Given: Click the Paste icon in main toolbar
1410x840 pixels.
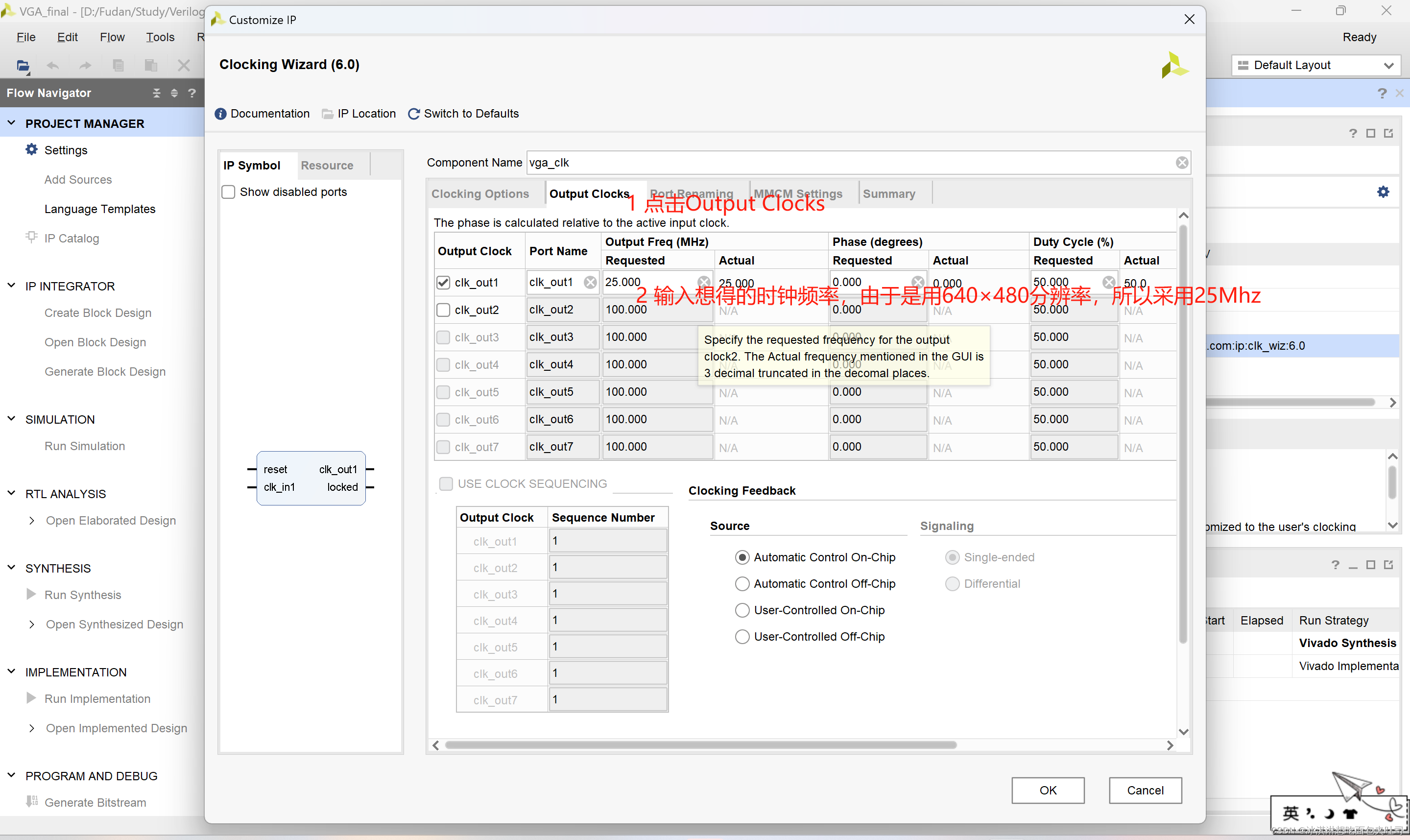Looking at the screenshot, I should (150, 66).
